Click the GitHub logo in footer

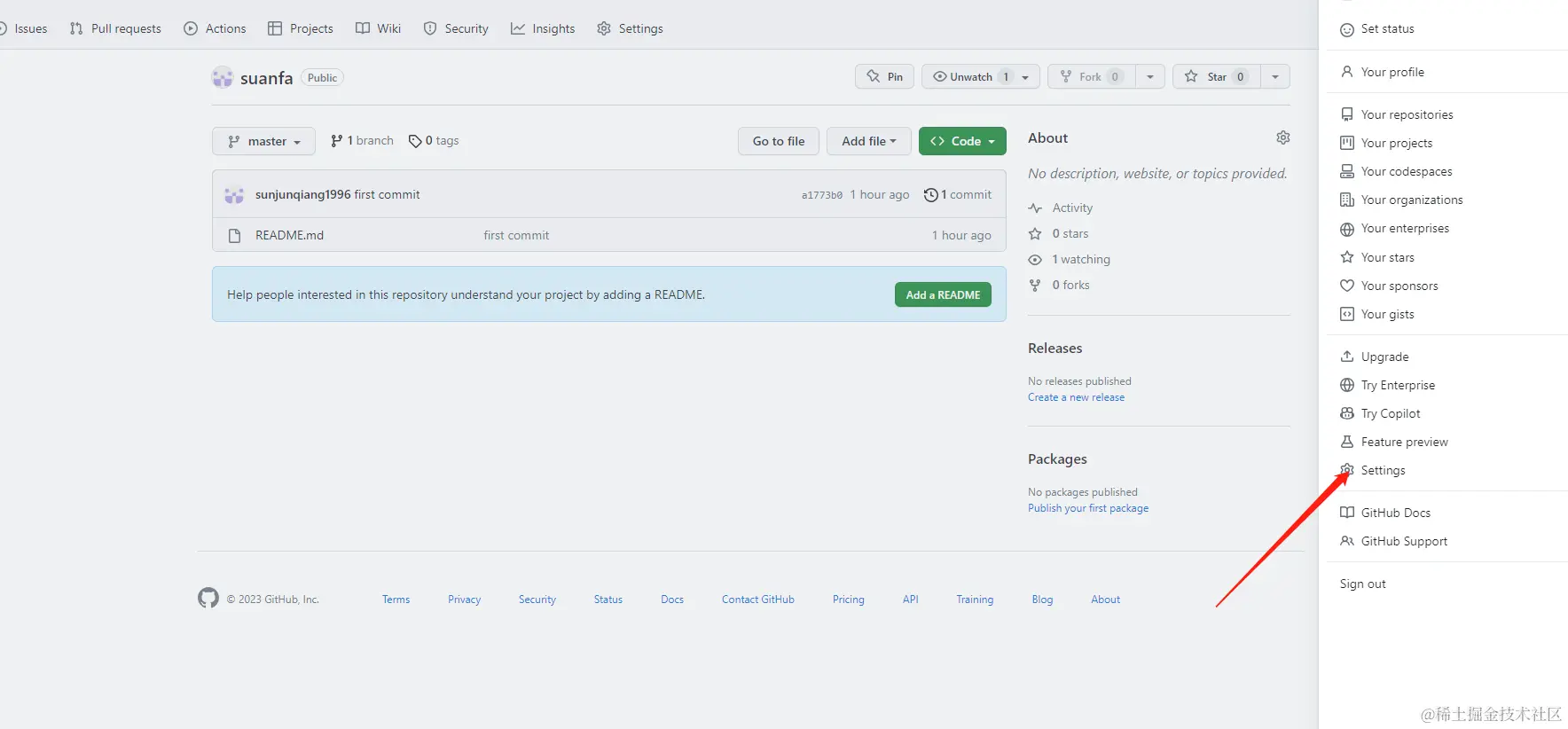[x=208, y=598]
